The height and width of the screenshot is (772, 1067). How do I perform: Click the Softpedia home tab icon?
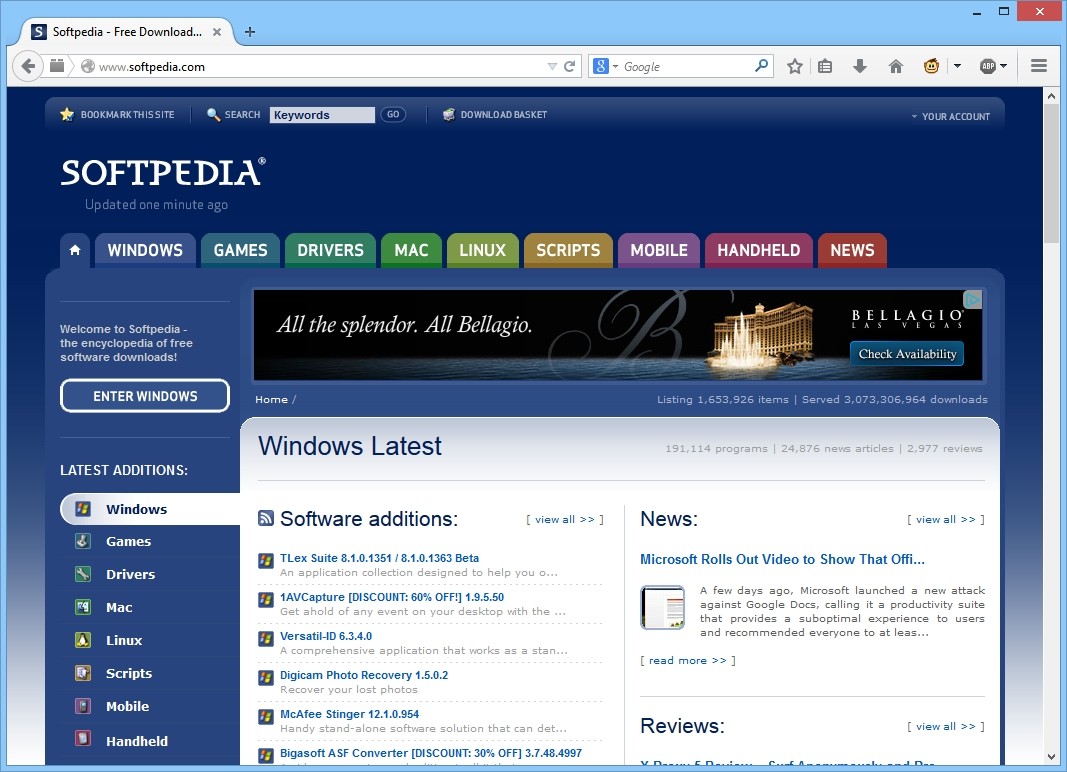[75, 250]
